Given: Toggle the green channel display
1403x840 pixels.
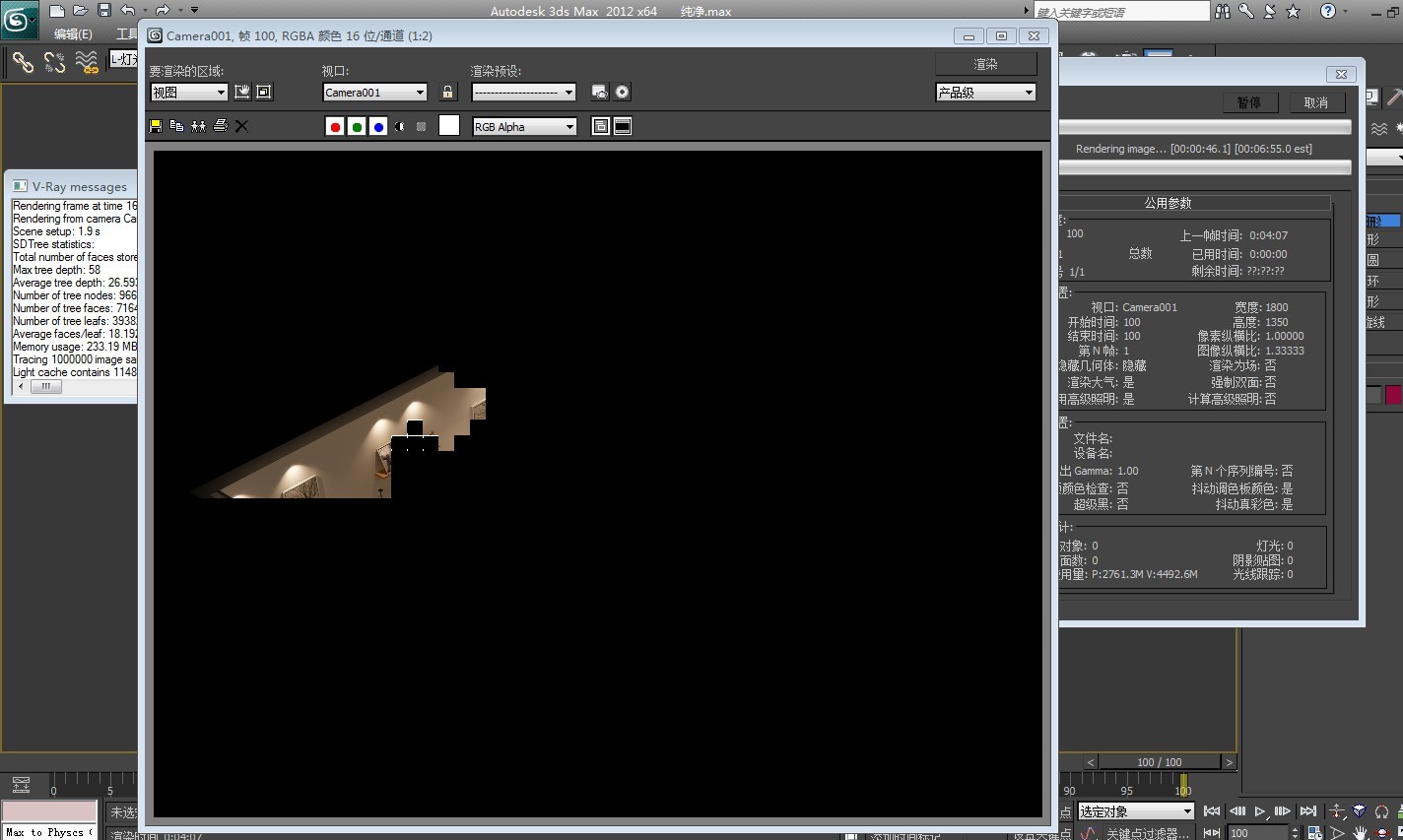Looking at the screenshot, I should click(357, 126).
